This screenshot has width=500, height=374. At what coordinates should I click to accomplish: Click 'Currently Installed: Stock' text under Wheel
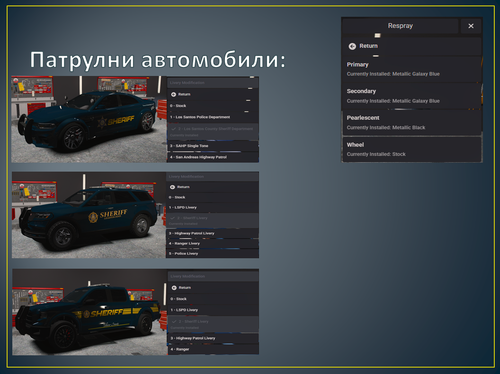click(x=376, y=154)
